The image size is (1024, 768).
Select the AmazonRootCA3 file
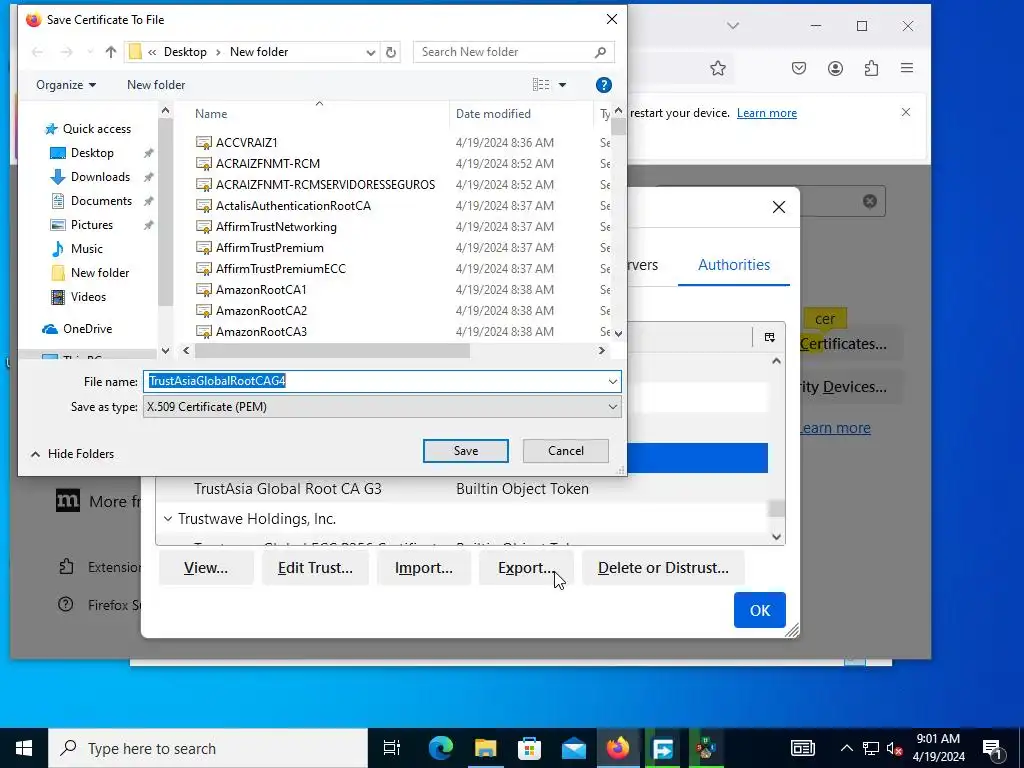click(x=261, y=331)
